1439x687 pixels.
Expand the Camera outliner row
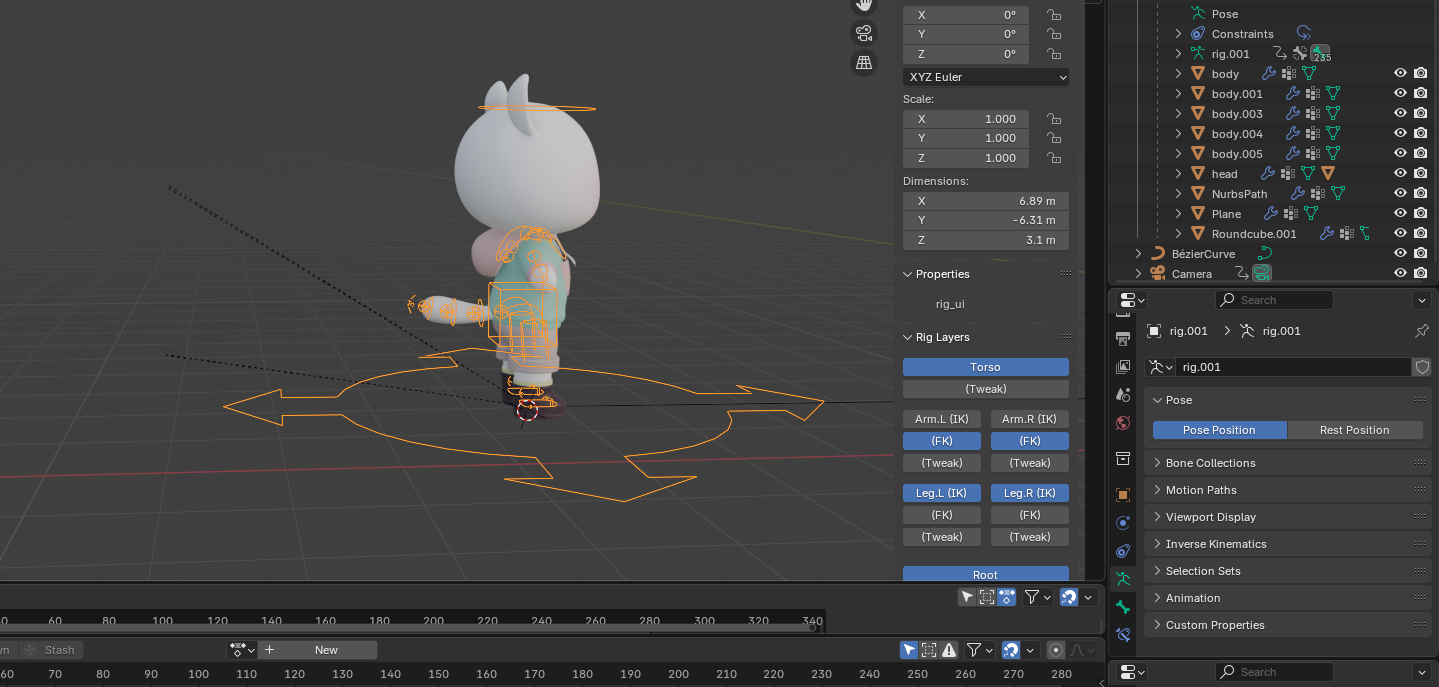[1138, 274]
